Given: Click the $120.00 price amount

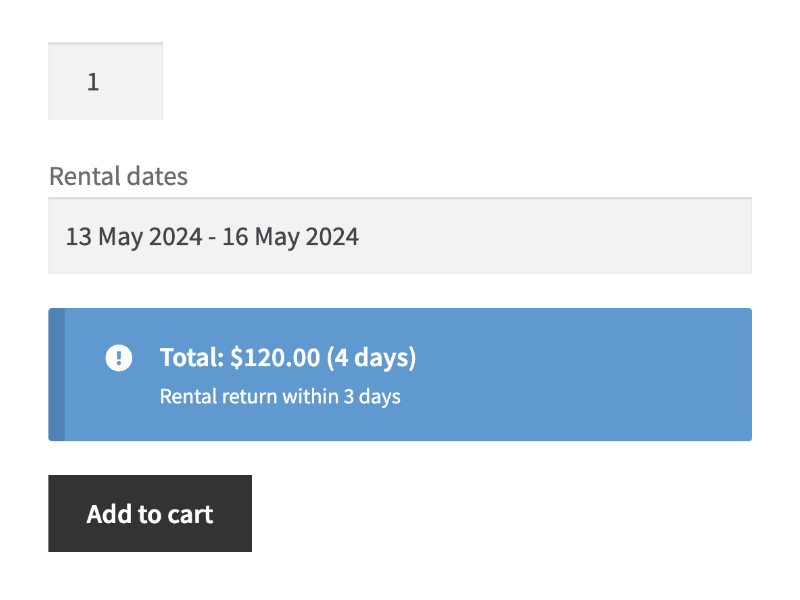Looking at the screenshot, I should point(275,357).
